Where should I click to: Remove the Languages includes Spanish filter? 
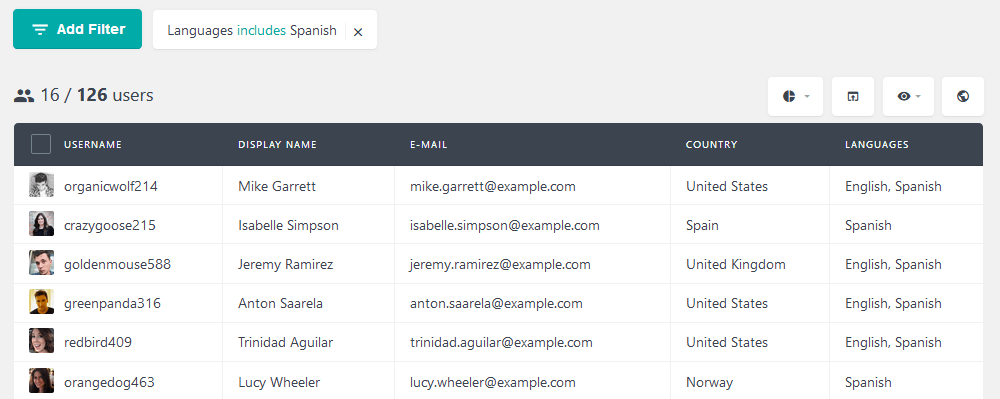pyautogui.click(x=358, y=32)
